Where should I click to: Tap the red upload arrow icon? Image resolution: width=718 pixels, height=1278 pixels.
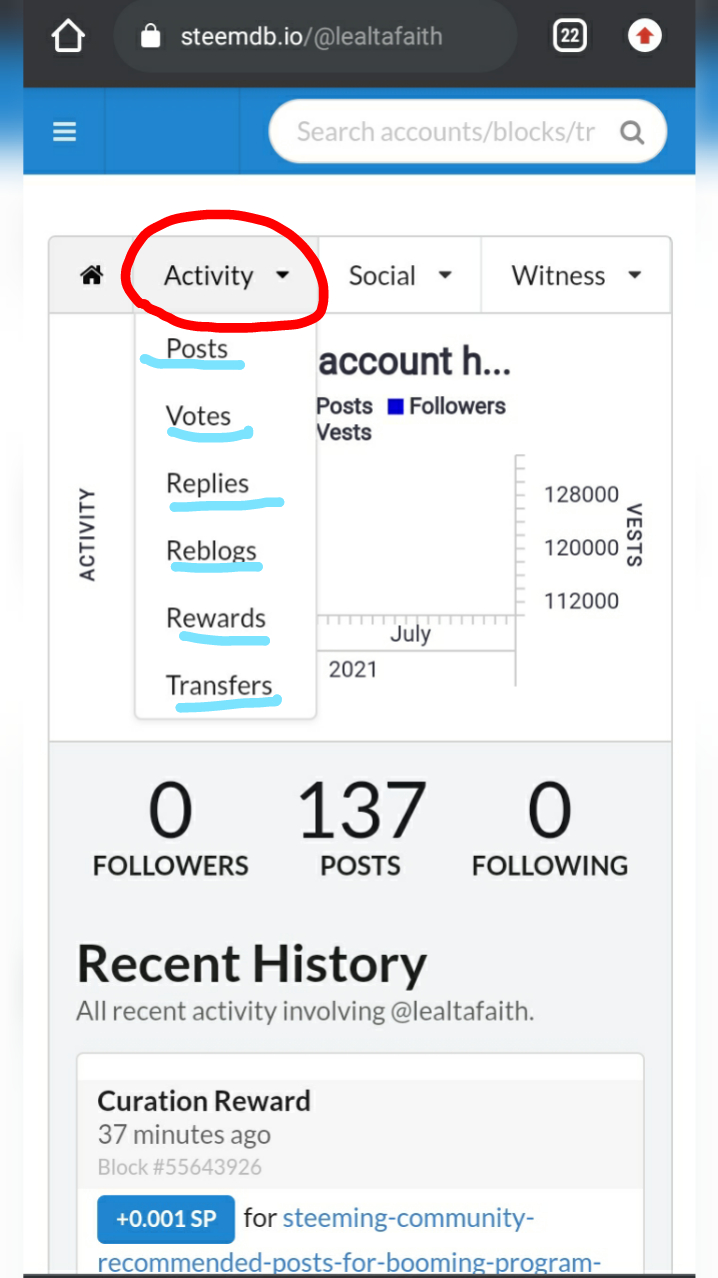pos(644,37)
